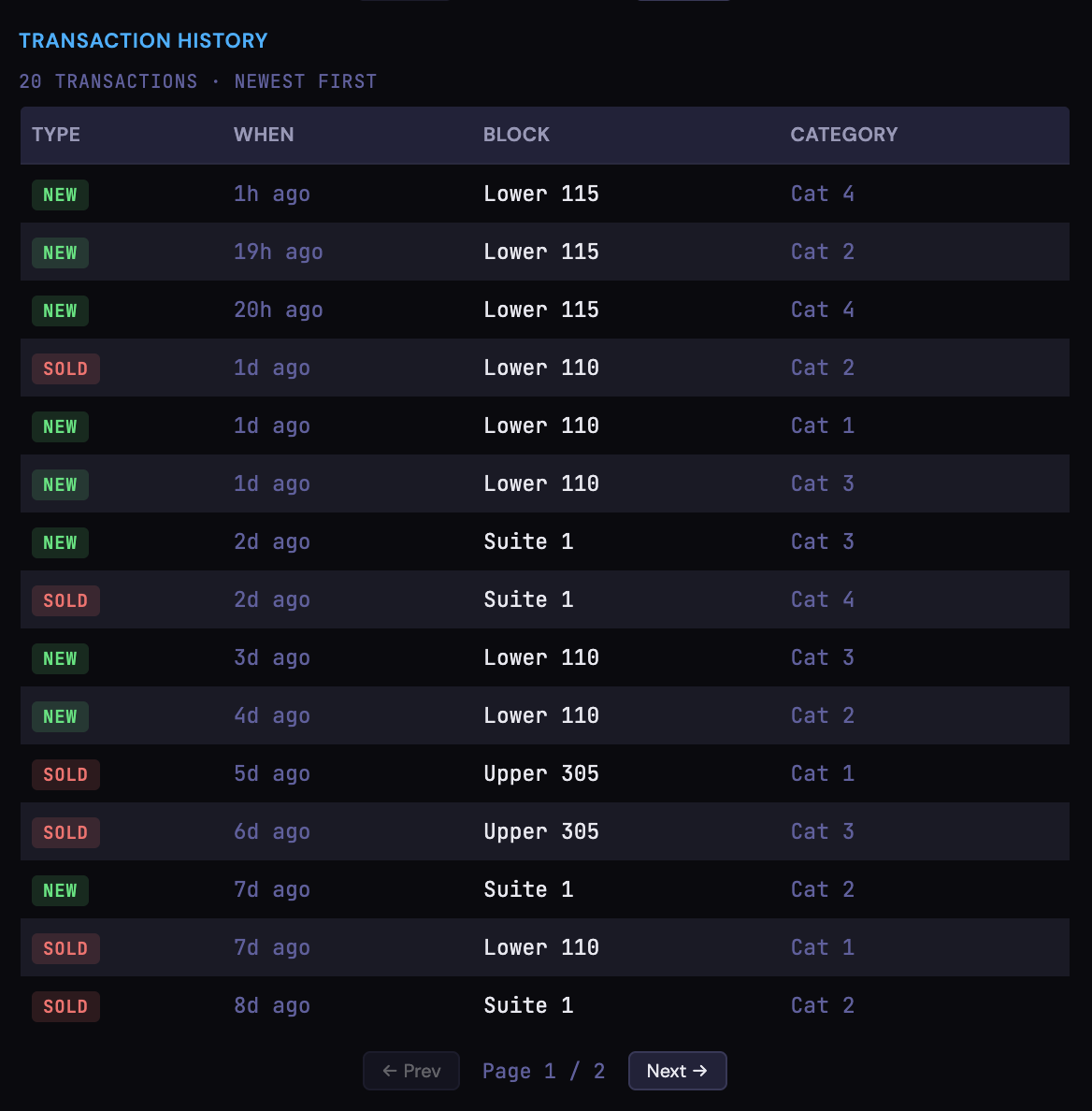Click the NEW badge in the 7d ago row
Viewport: 1092px width, 1111px height.
[60, 890]
